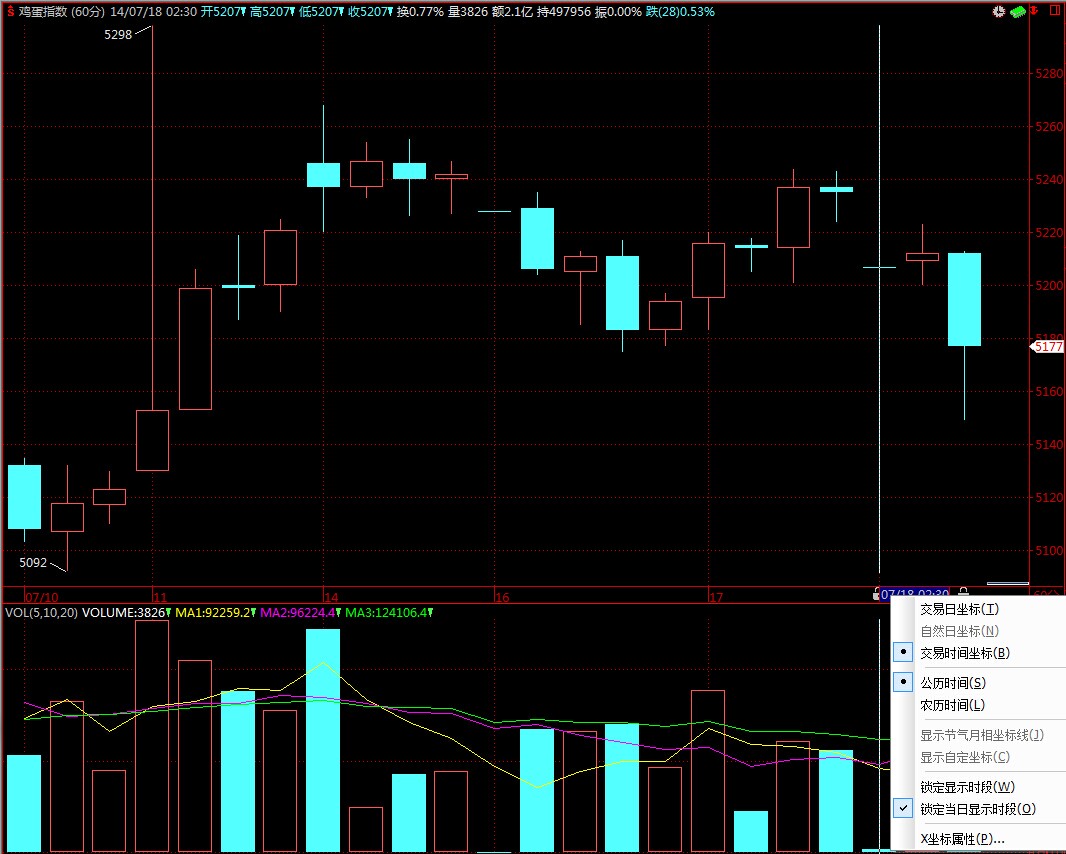
Task: Choose 交易日坐标(T) from context menu
Action: coord(959,609)
